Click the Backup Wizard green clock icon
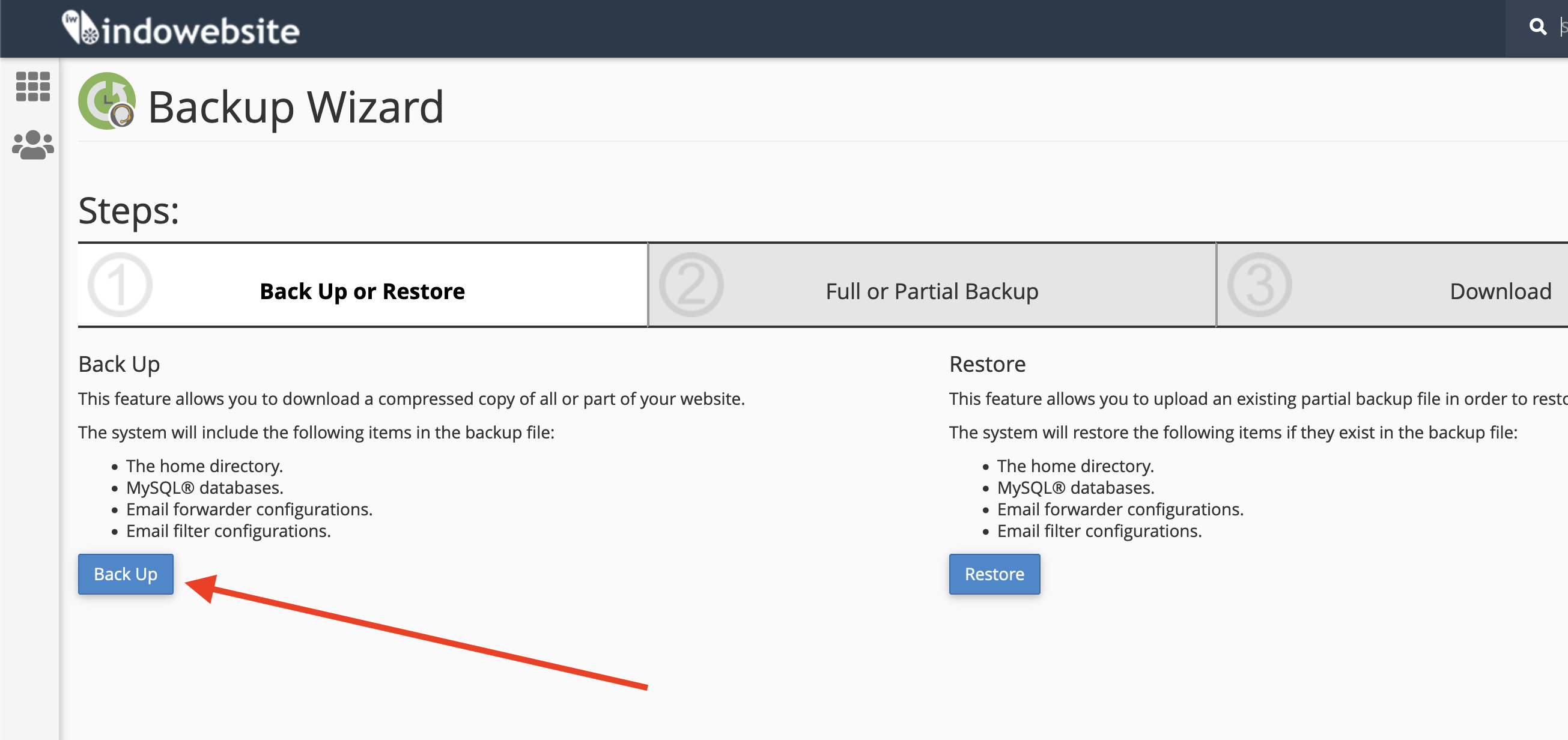 [x=107, y=101]
